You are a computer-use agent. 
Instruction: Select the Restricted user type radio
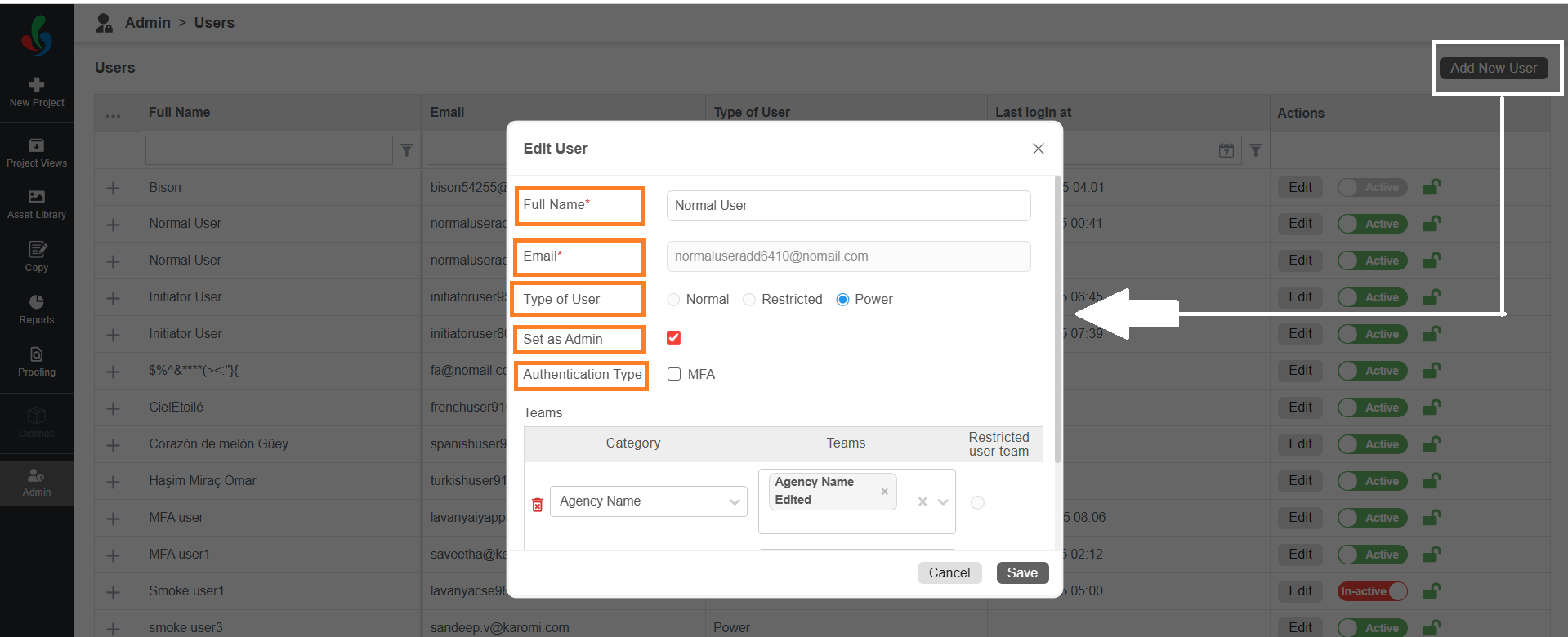[x=749, y=300]
